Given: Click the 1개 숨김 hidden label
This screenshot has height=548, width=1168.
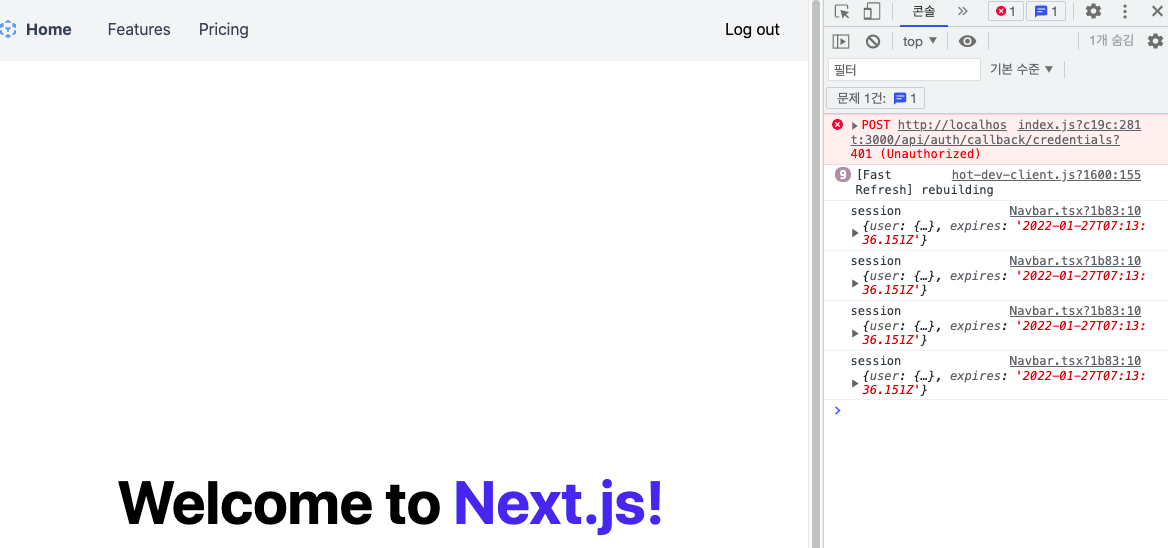Looking at the screenshot, I should 1111,41.
